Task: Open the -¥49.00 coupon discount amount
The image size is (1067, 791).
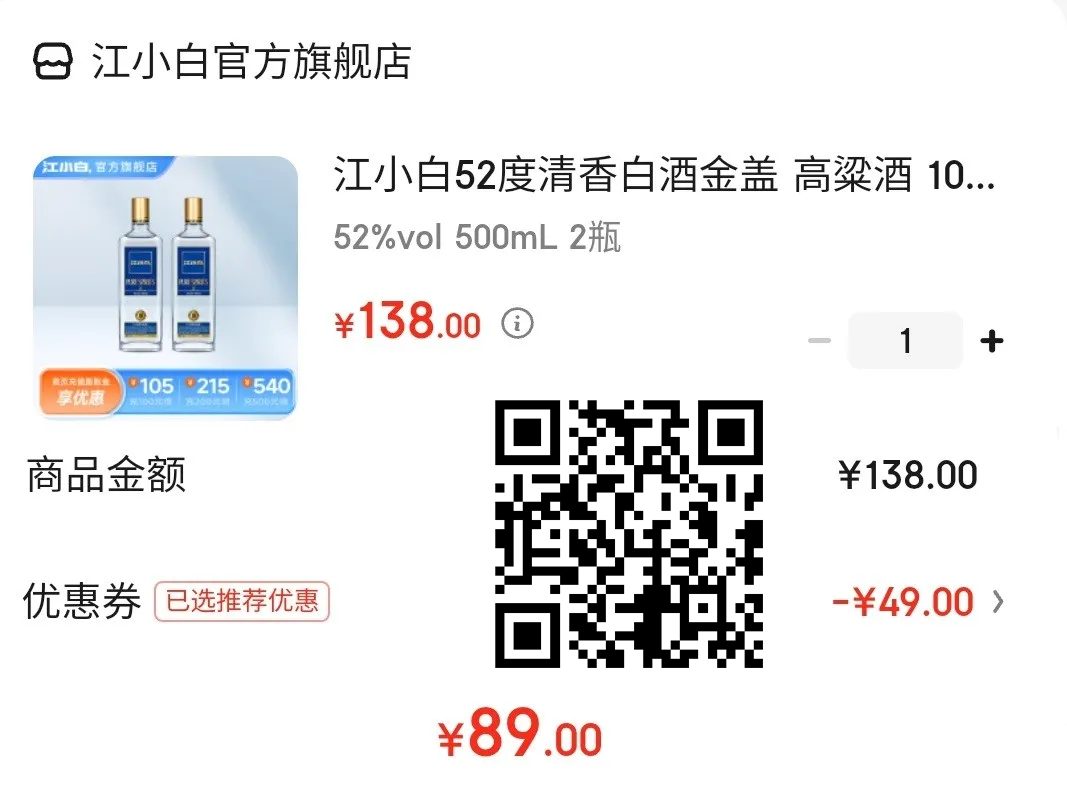Action: tap(903, 602)
